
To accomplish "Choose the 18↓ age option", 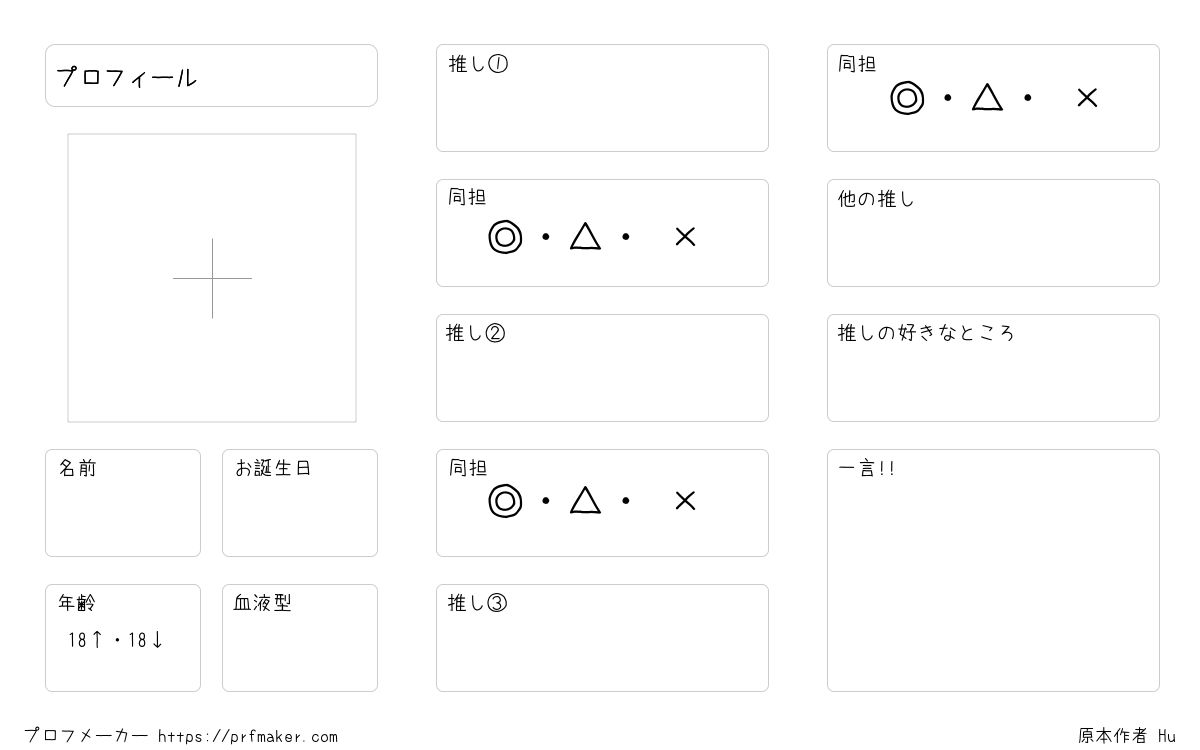I will (x=145, y=640).
